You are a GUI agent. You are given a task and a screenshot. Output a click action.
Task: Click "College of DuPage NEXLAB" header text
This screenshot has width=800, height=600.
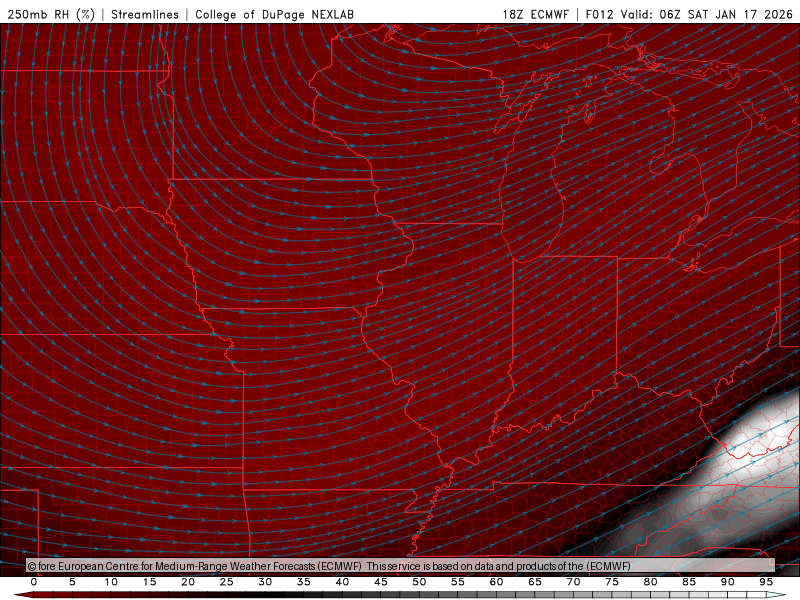coord(274,14)
